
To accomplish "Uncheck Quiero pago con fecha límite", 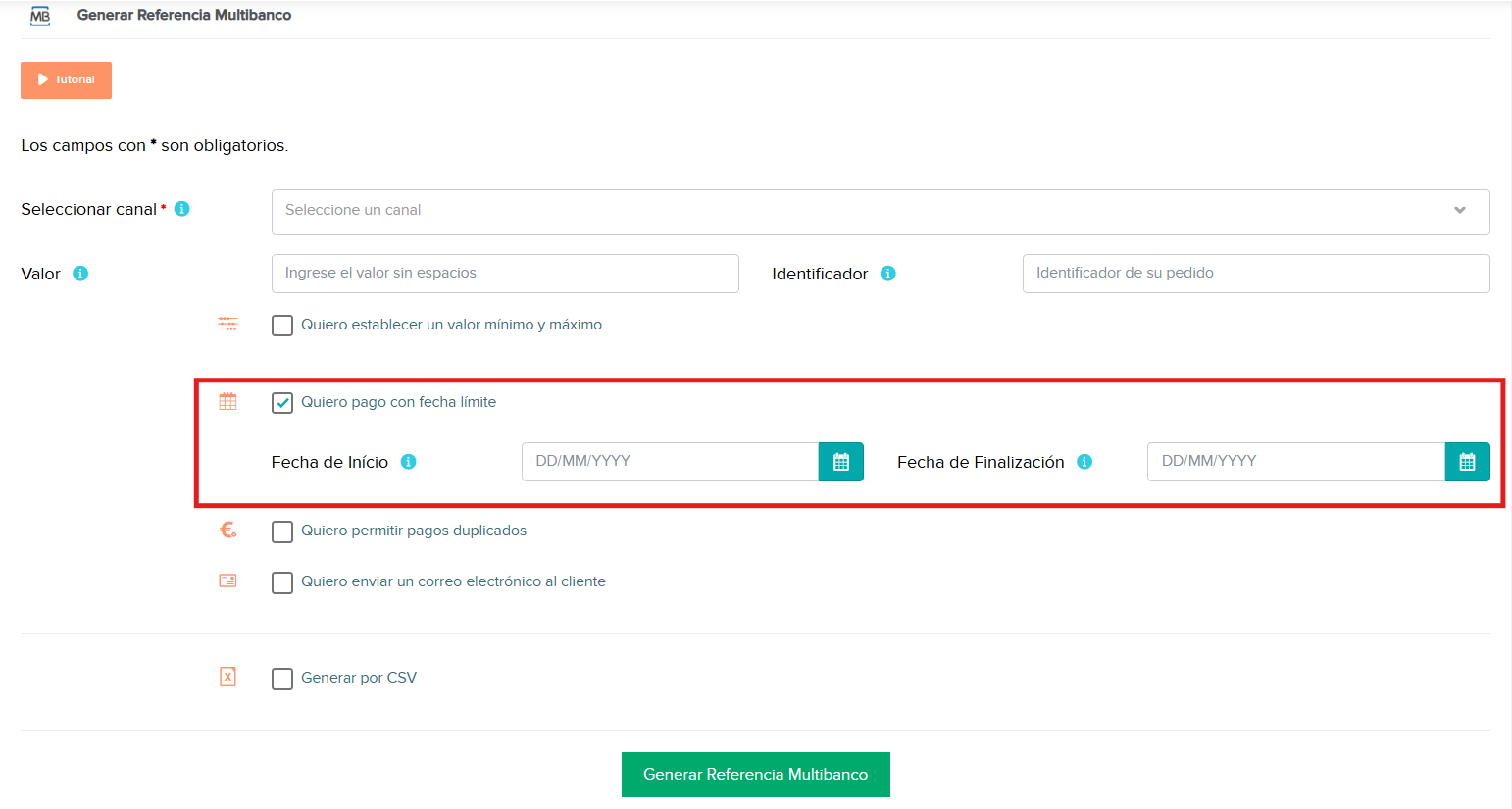I will click(282, 403).
